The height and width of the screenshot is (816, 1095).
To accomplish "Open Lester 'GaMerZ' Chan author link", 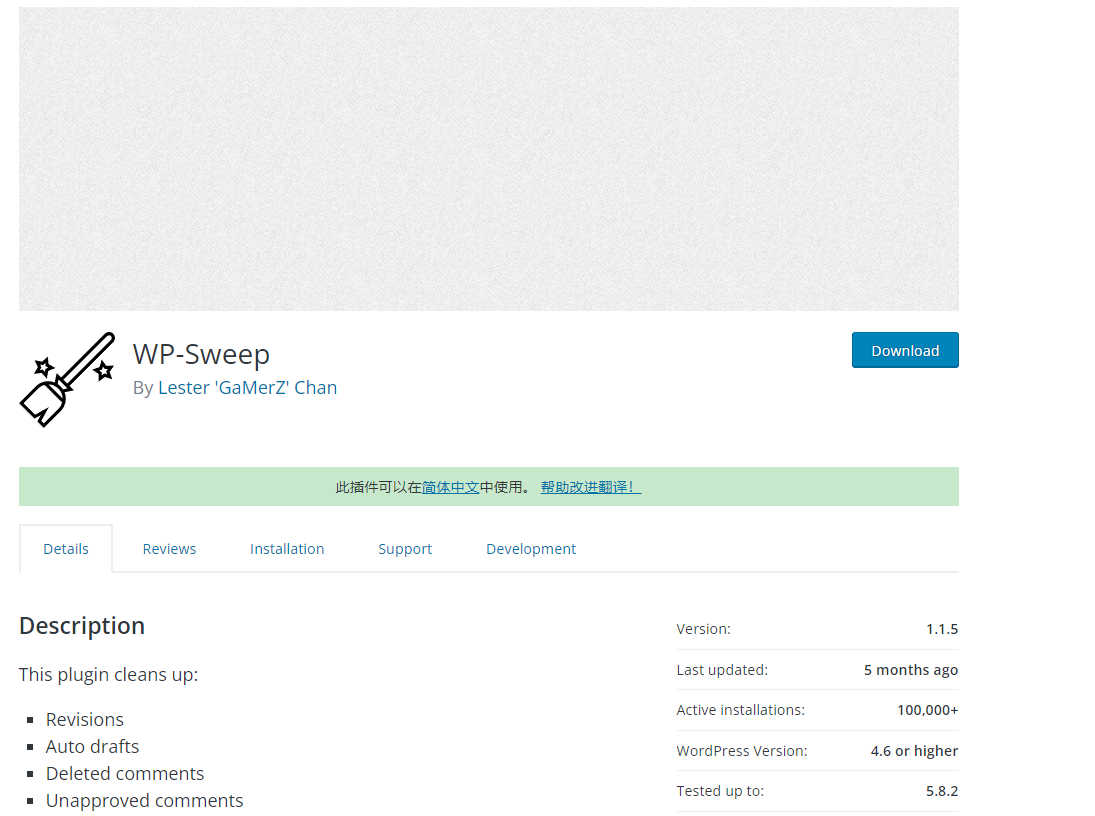I will click(247, 388).
